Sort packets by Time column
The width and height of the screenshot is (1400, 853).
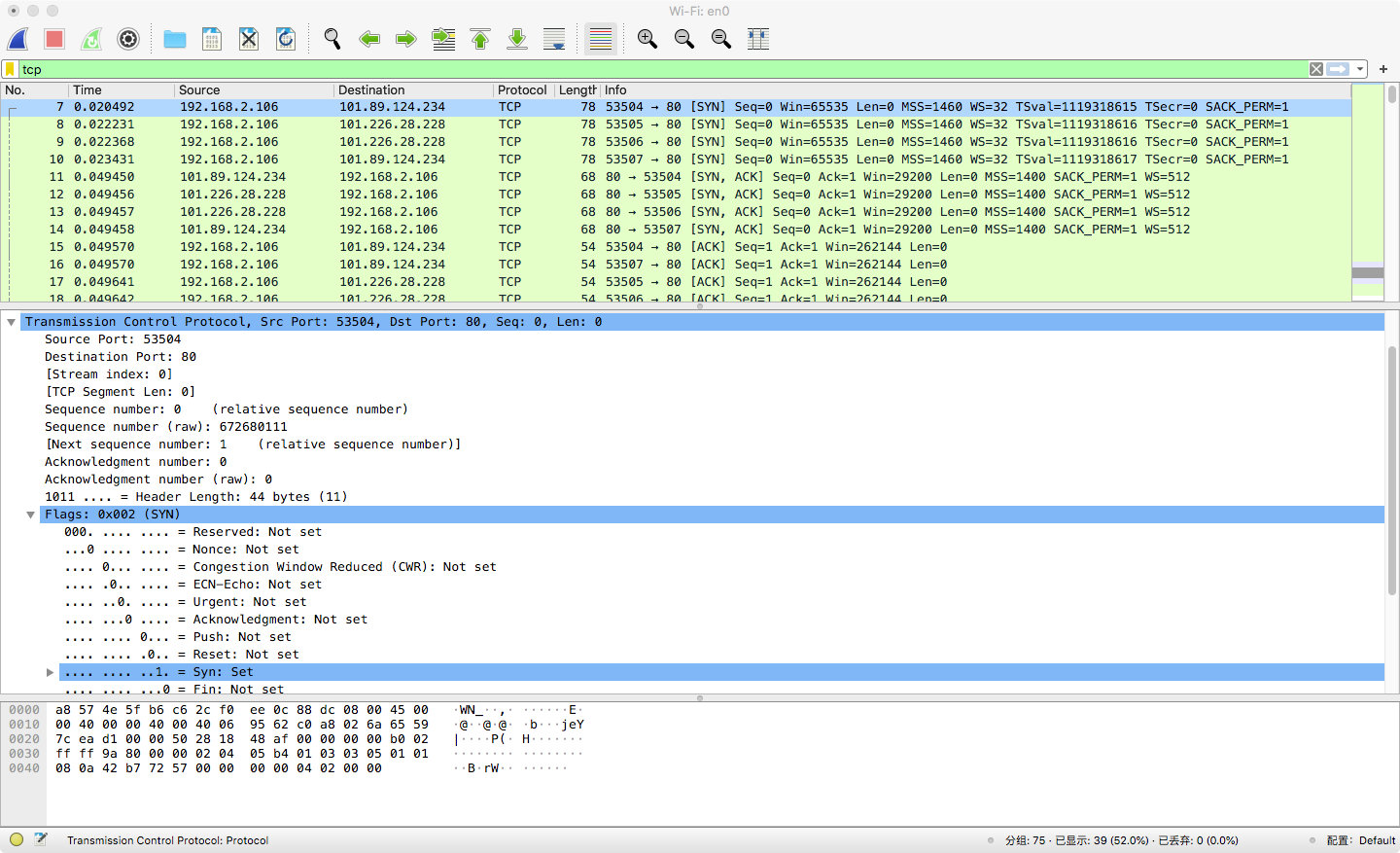122,89
